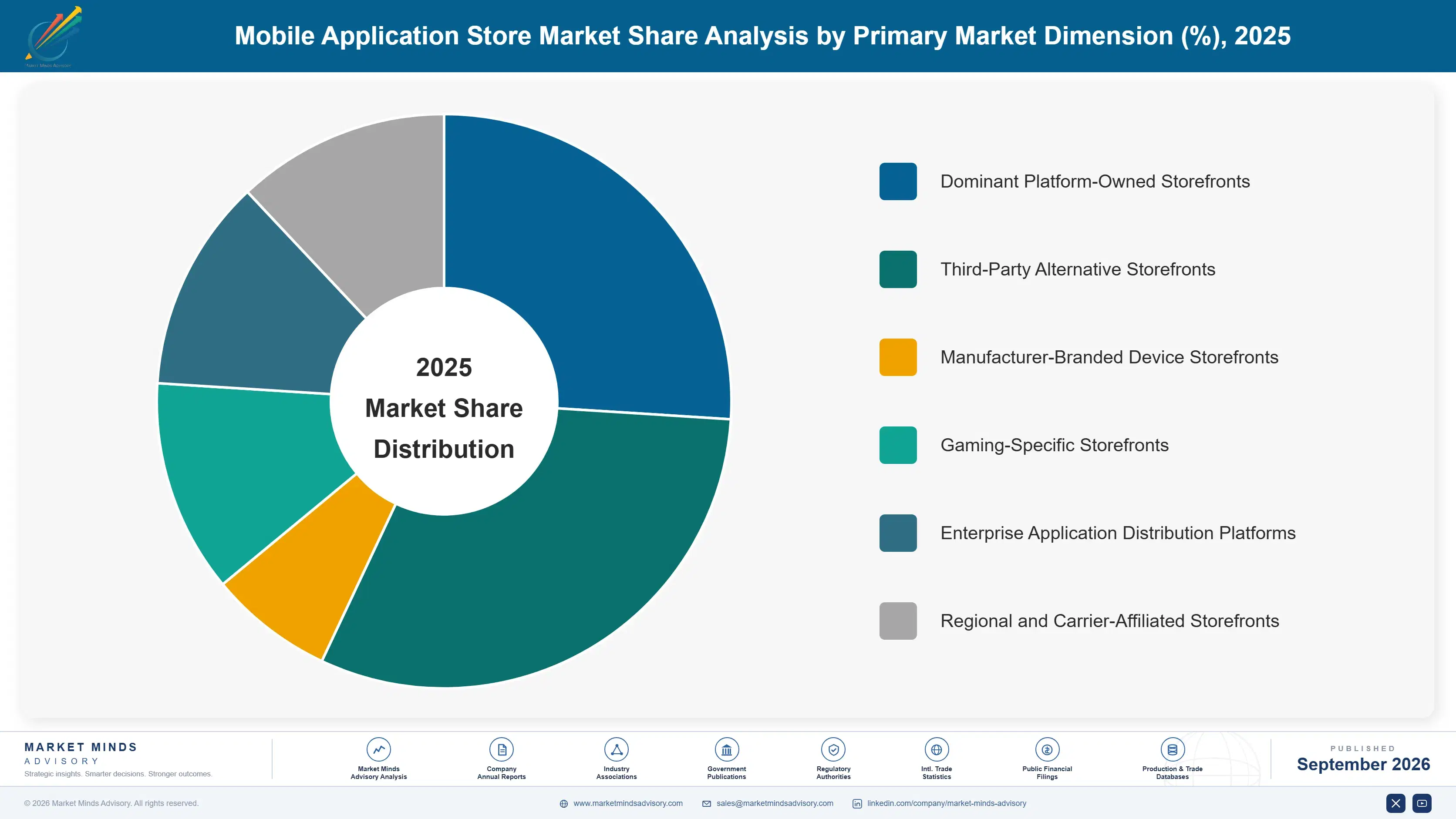This screenshot has height=819, width=1456.
Task: Open the YouTube icon in footer
Action: click(1422, 803)
